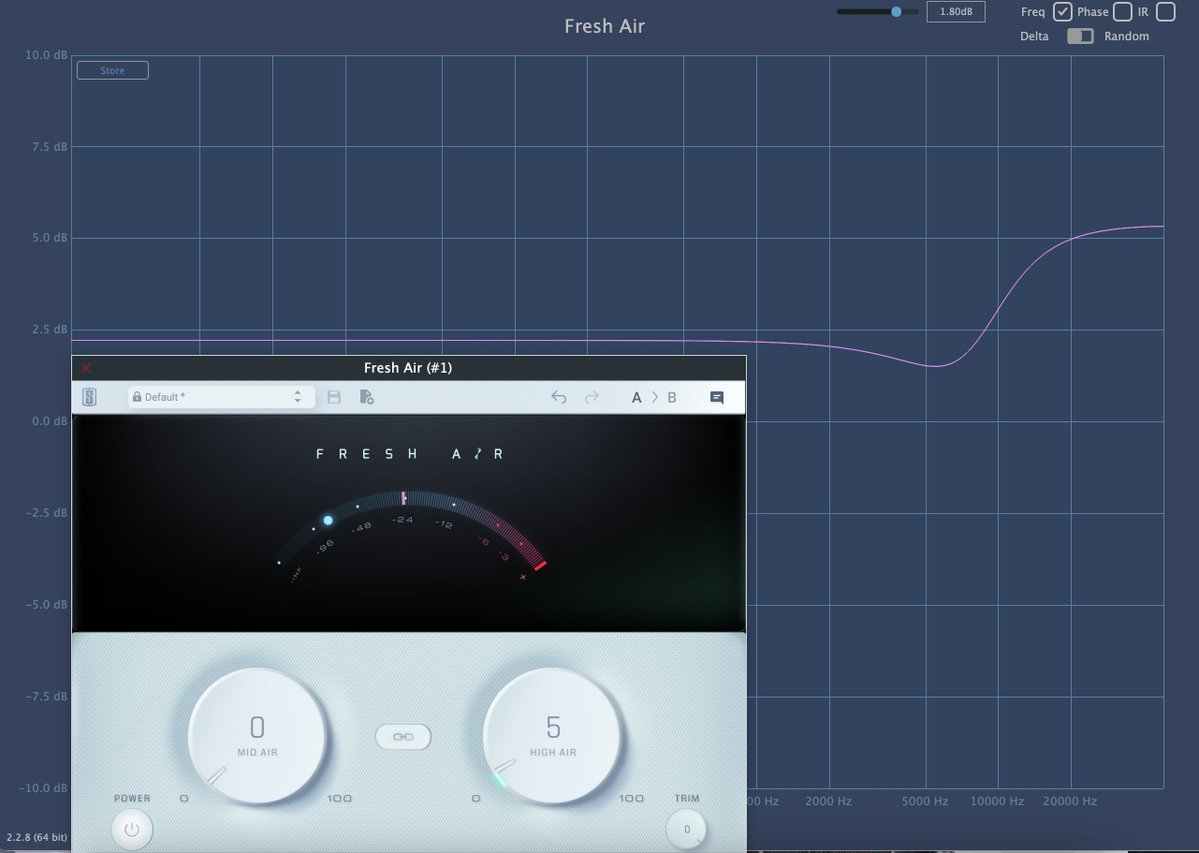Flip the Delta/Random toggle switch

coord(1079,35)
